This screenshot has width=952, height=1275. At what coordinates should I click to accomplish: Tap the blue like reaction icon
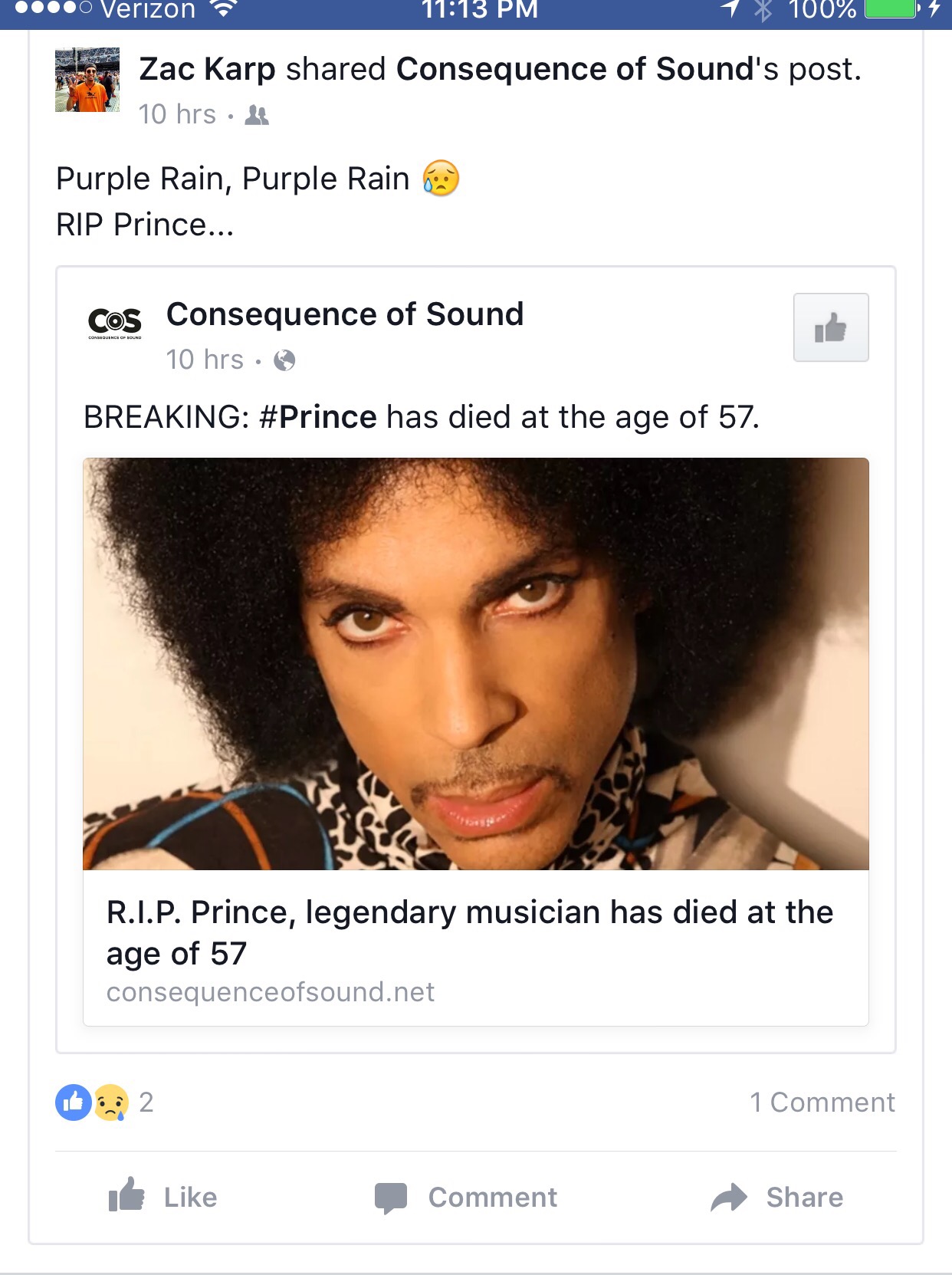74,1102
